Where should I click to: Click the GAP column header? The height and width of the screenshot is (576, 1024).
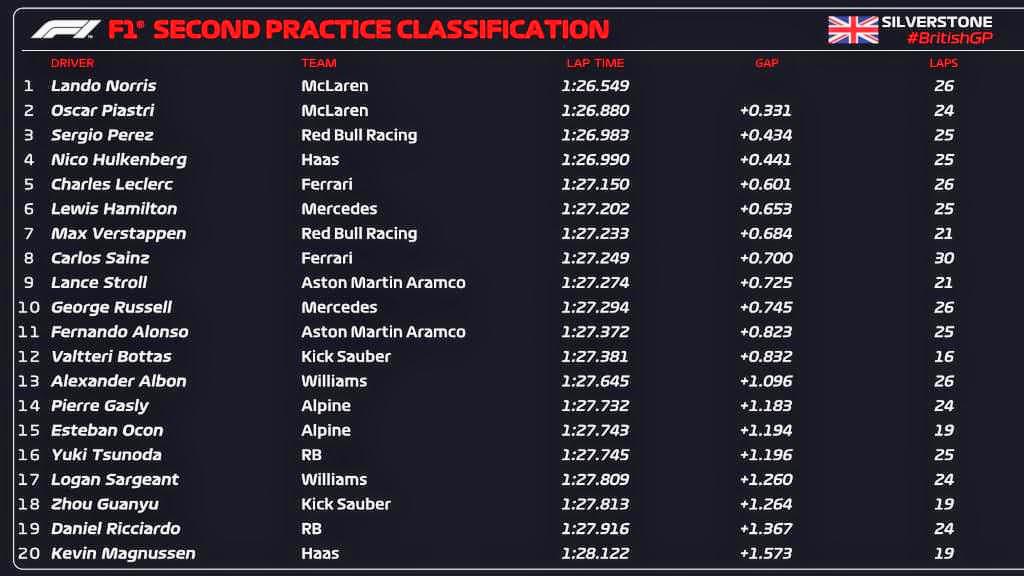(767, 63)
